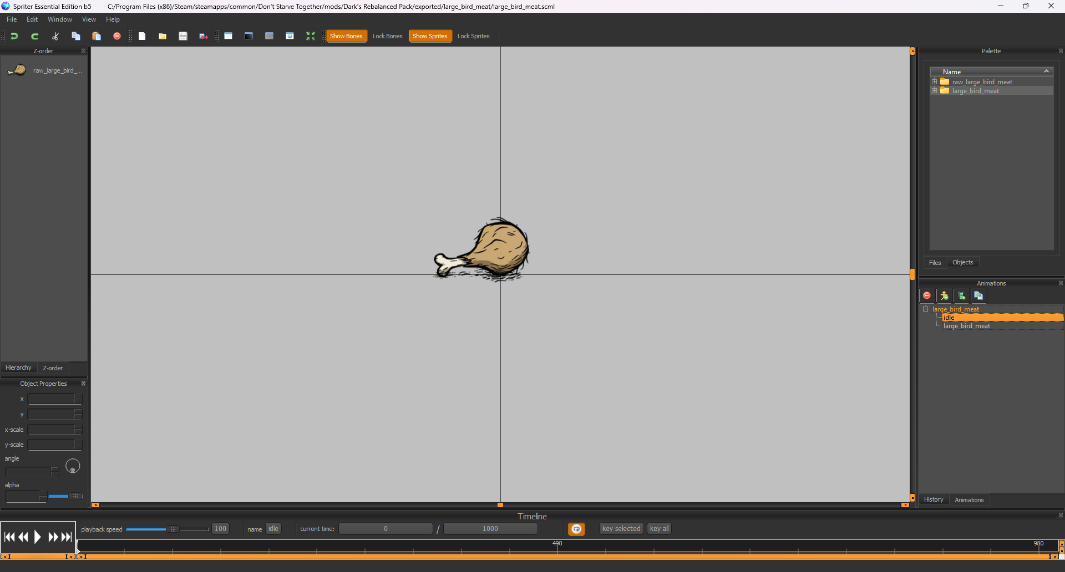The height and width of the screenshot is (572, 1065).
Task: Expand the raw_large_bird_meat palette folder
Action: [935, 82]
